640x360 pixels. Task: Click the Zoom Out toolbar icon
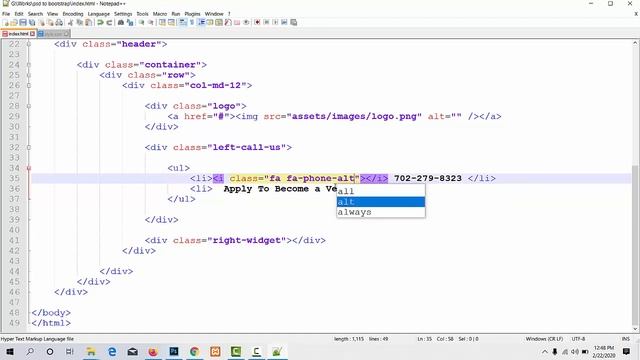[x=151, y=22]
